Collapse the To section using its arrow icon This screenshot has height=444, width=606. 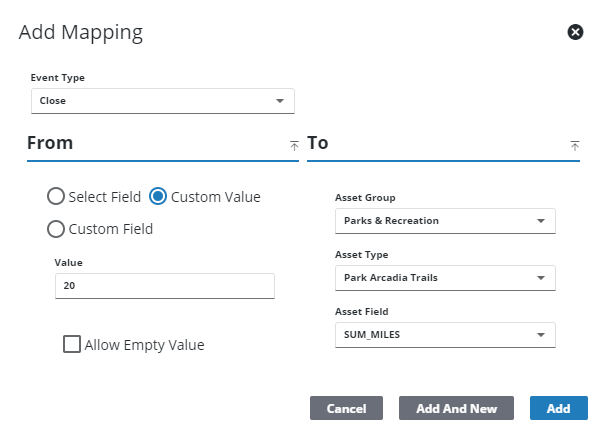(575, 145)
